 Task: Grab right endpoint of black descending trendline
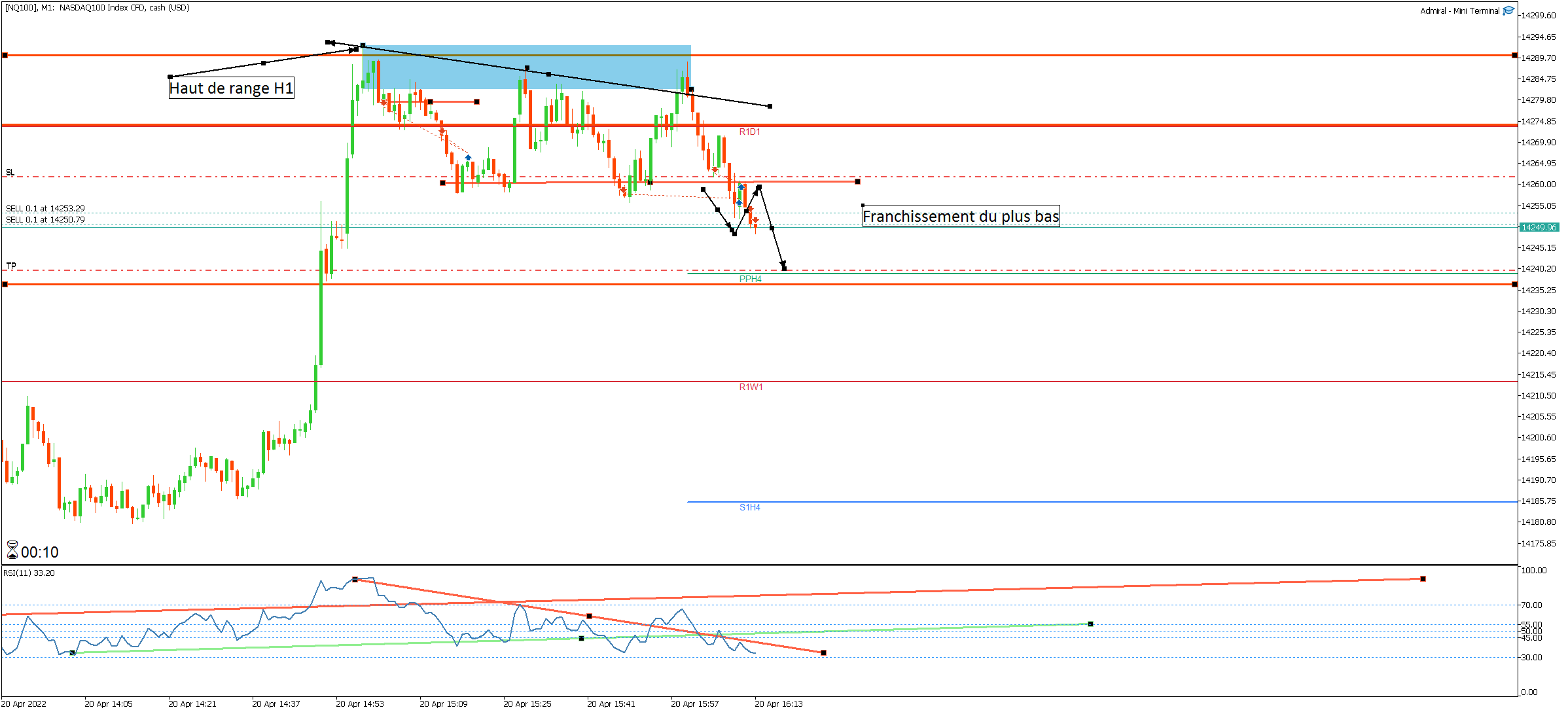770,106
